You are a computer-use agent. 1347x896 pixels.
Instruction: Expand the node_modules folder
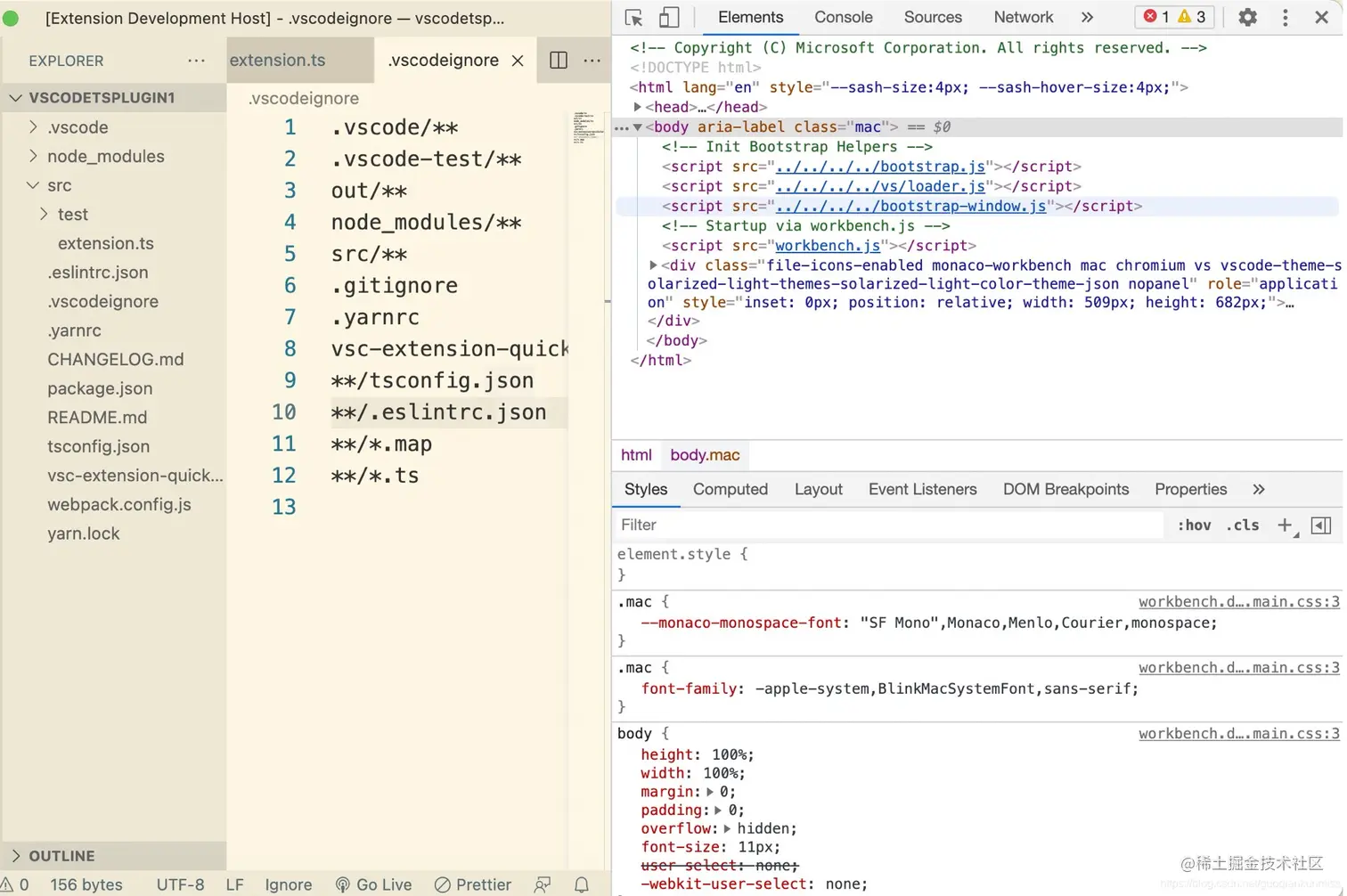pyautogui.click(x=34, y=157)
